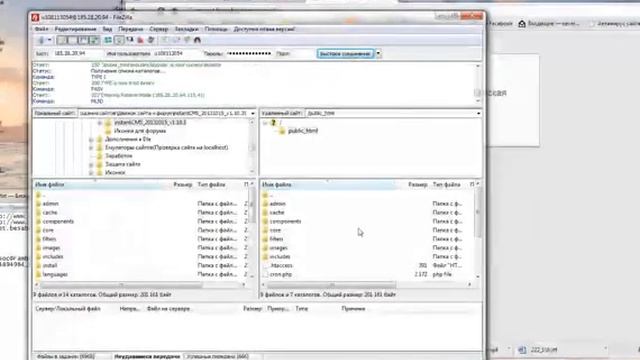The image size is (640, 360).
Task: Collapse the remote root tree node
Action: click(265, 122)
